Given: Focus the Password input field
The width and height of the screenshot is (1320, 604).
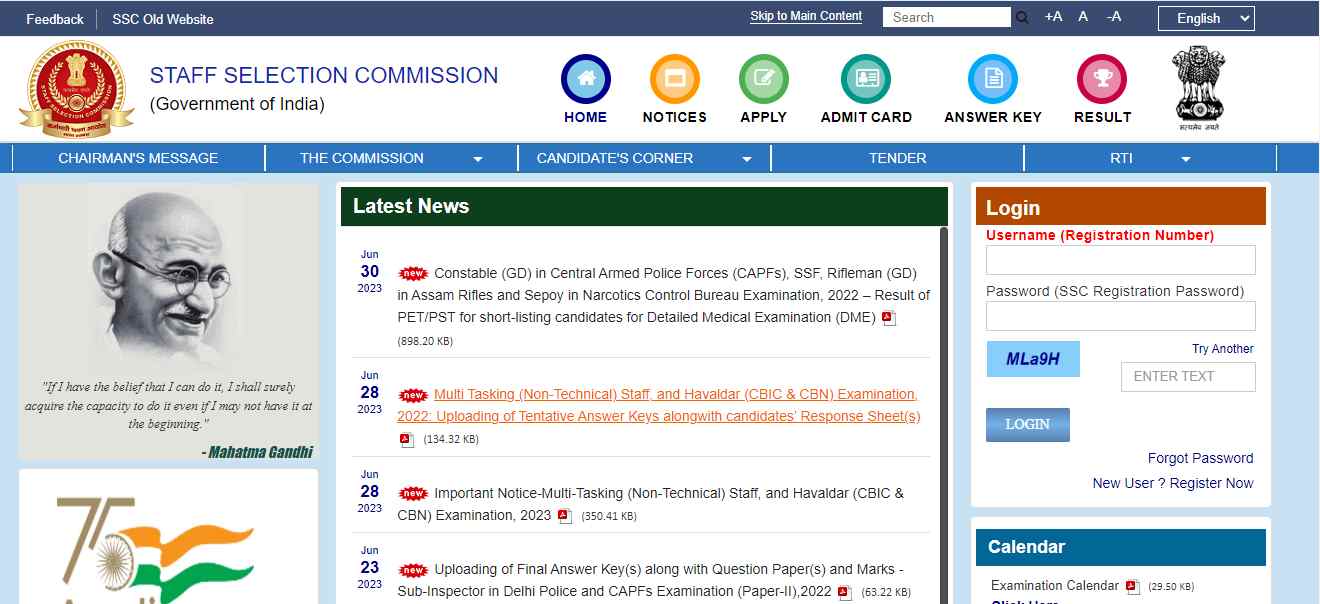Looking at the screenshot, I should point(1120,316).
